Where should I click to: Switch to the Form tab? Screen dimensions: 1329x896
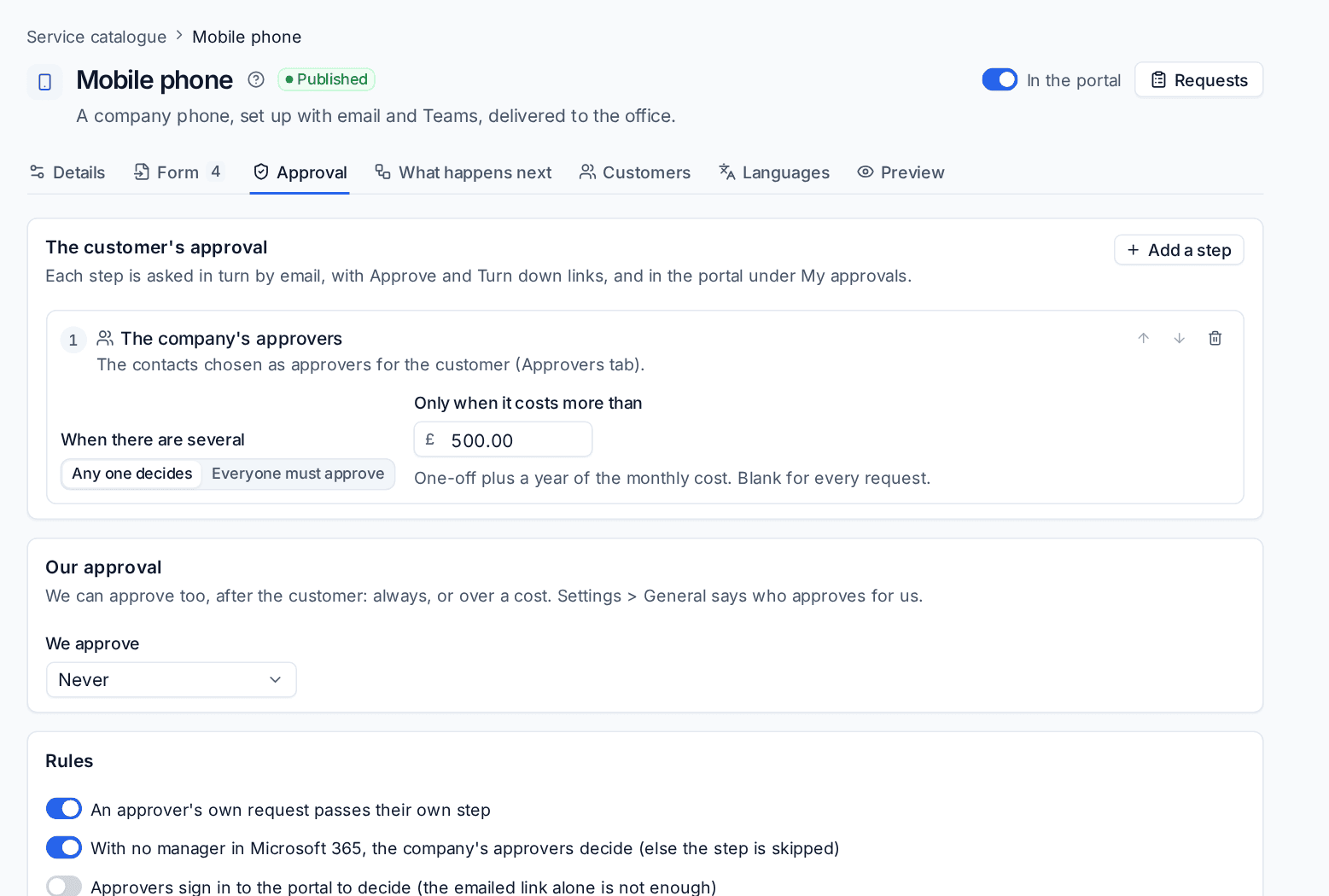[x=178, y=172]
